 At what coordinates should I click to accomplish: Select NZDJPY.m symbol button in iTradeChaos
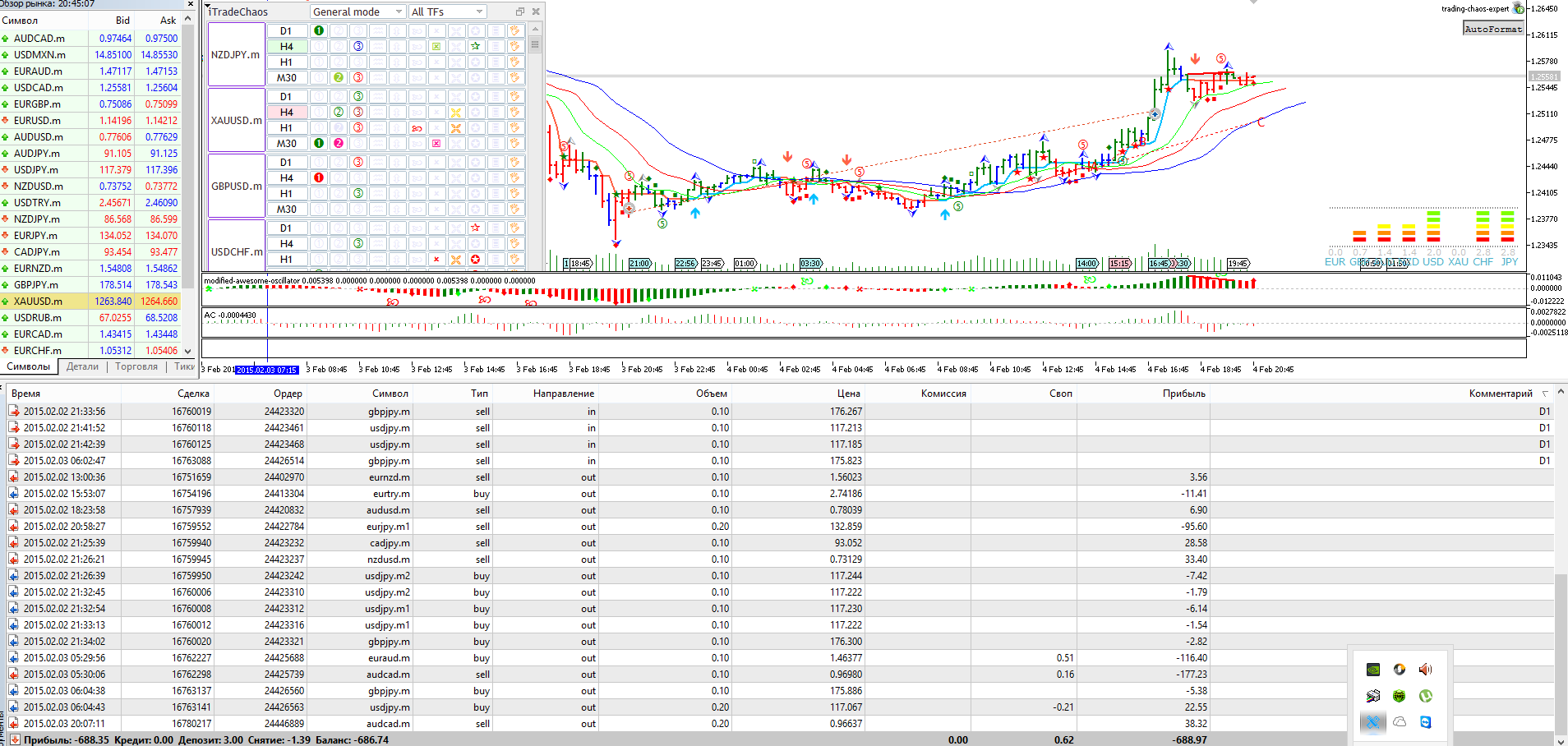[x=236, y=54]
